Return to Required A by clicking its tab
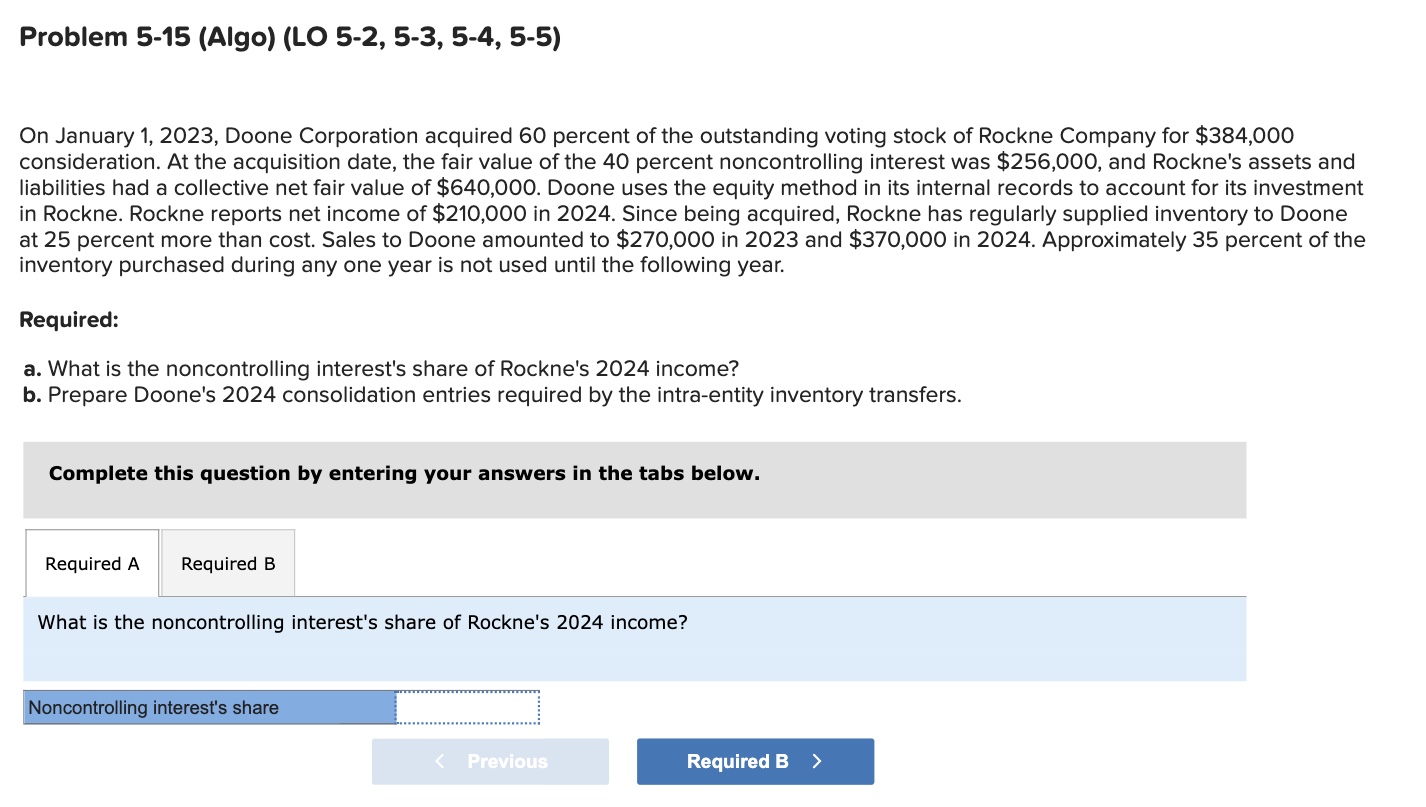 [x=91, y=563]
